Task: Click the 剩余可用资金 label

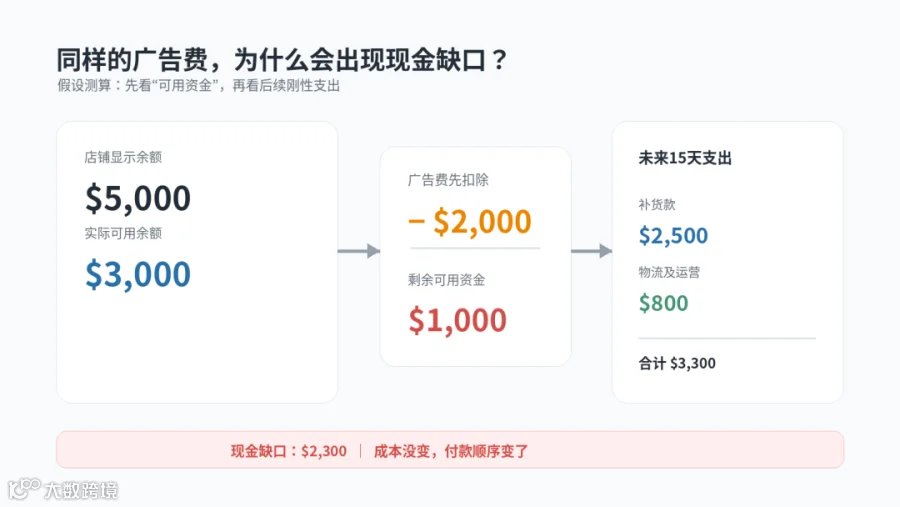Action: tap(447, 280)
